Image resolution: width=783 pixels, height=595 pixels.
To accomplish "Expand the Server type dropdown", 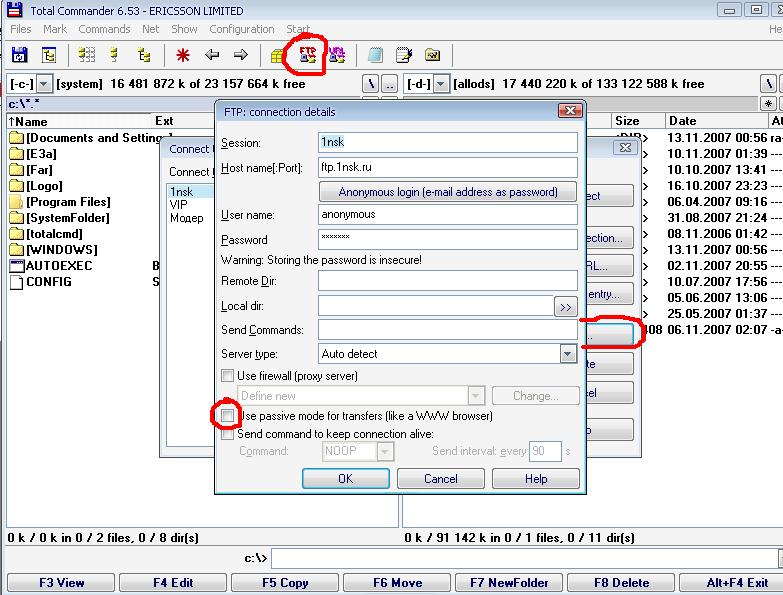I will [x=568, y=354].
